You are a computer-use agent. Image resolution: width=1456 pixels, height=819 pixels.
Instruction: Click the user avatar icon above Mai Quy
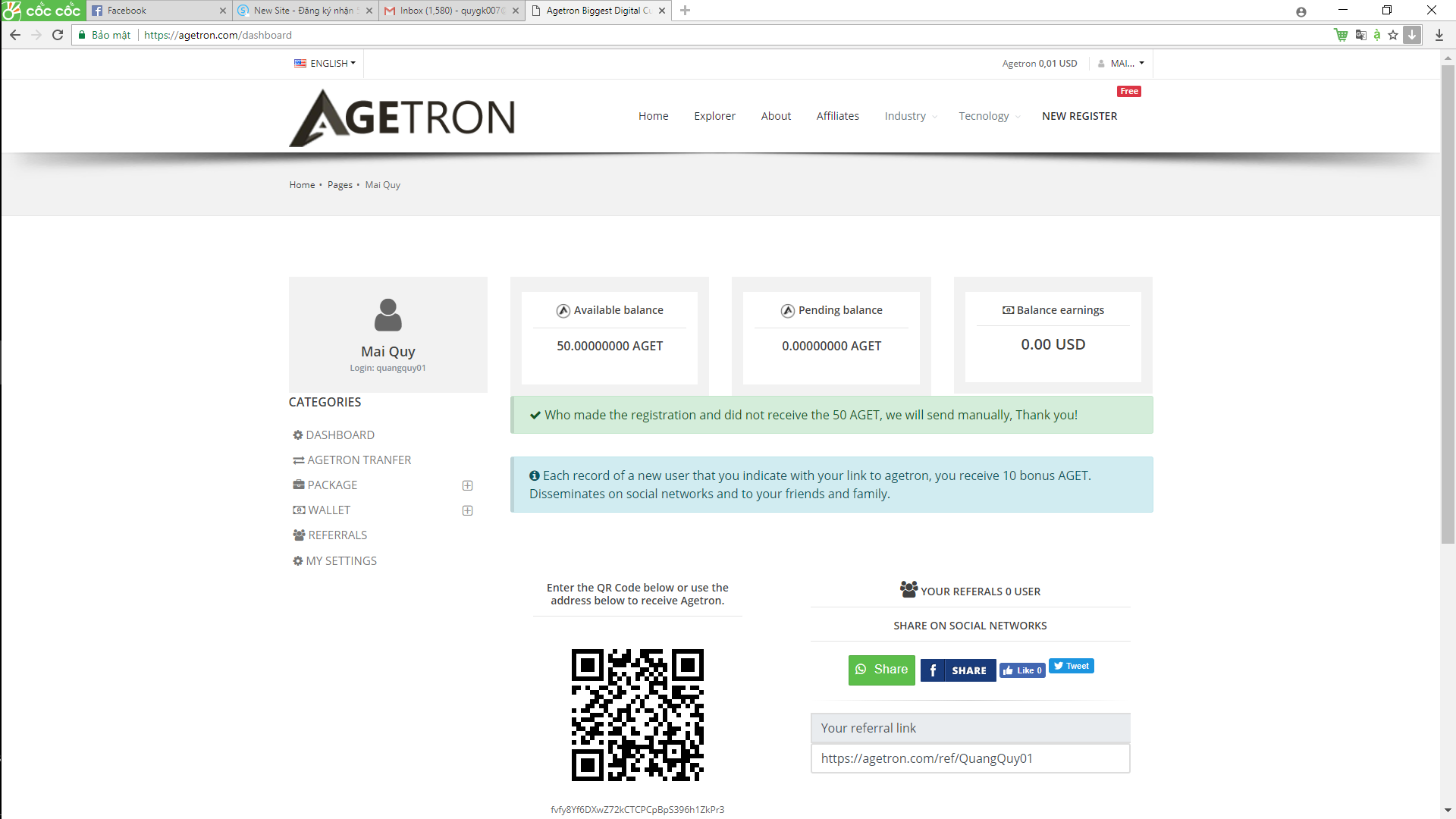tap(388, 315)
